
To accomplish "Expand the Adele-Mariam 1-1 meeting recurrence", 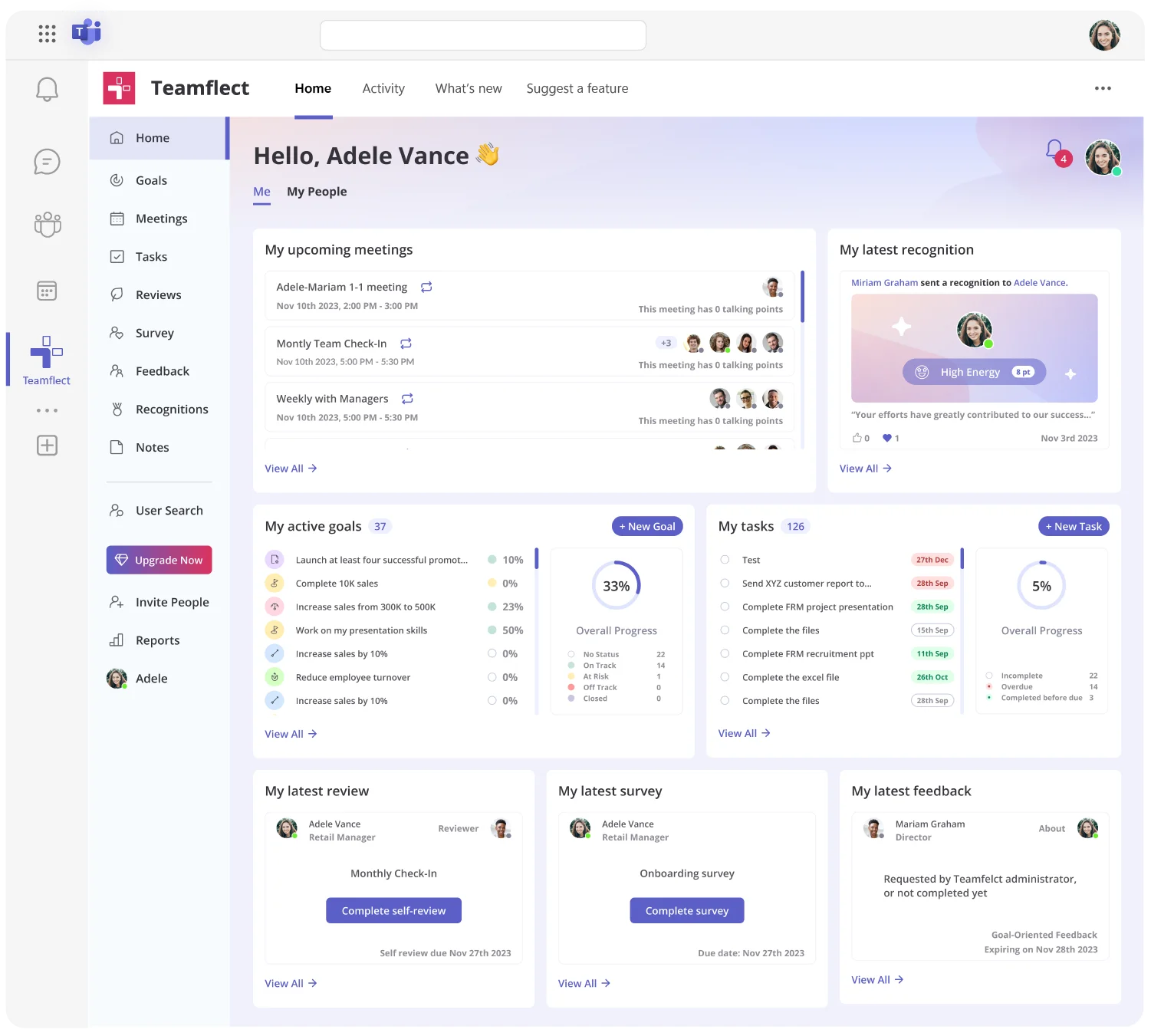I will pyautogui.click(x=426, y=287).
